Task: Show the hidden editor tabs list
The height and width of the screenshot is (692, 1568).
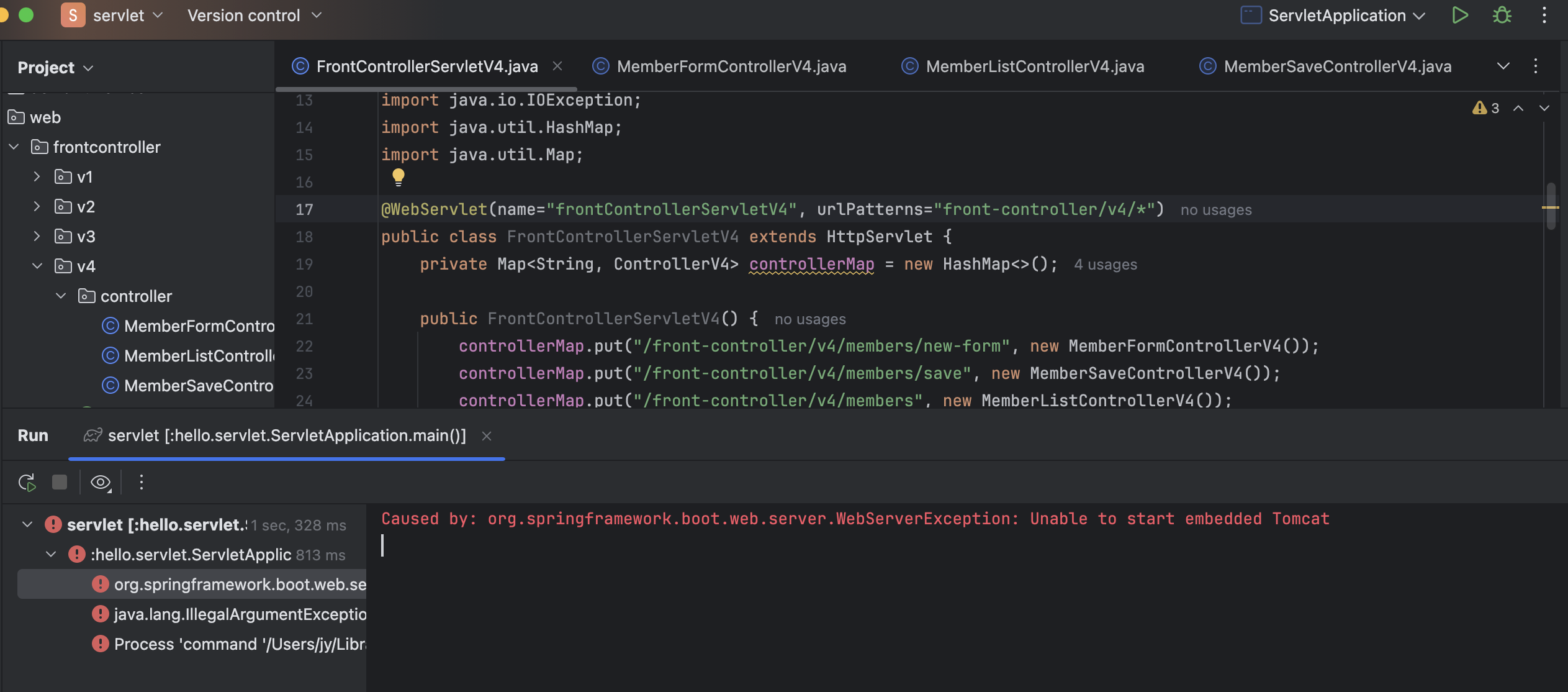Action: click(x=1503, y=66)
